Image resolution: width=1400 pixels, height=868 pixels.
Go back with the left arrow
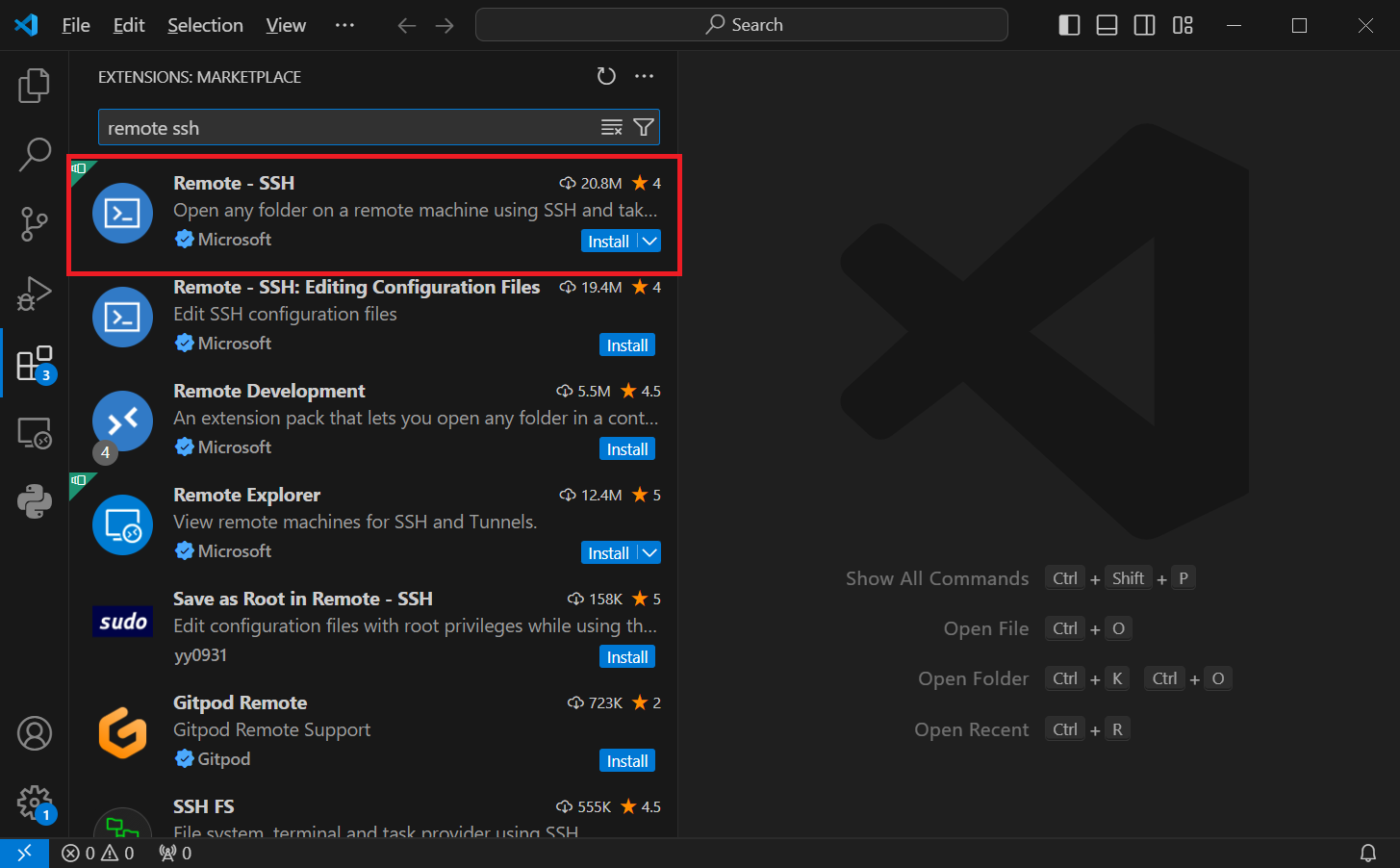[x=407, y=25]
